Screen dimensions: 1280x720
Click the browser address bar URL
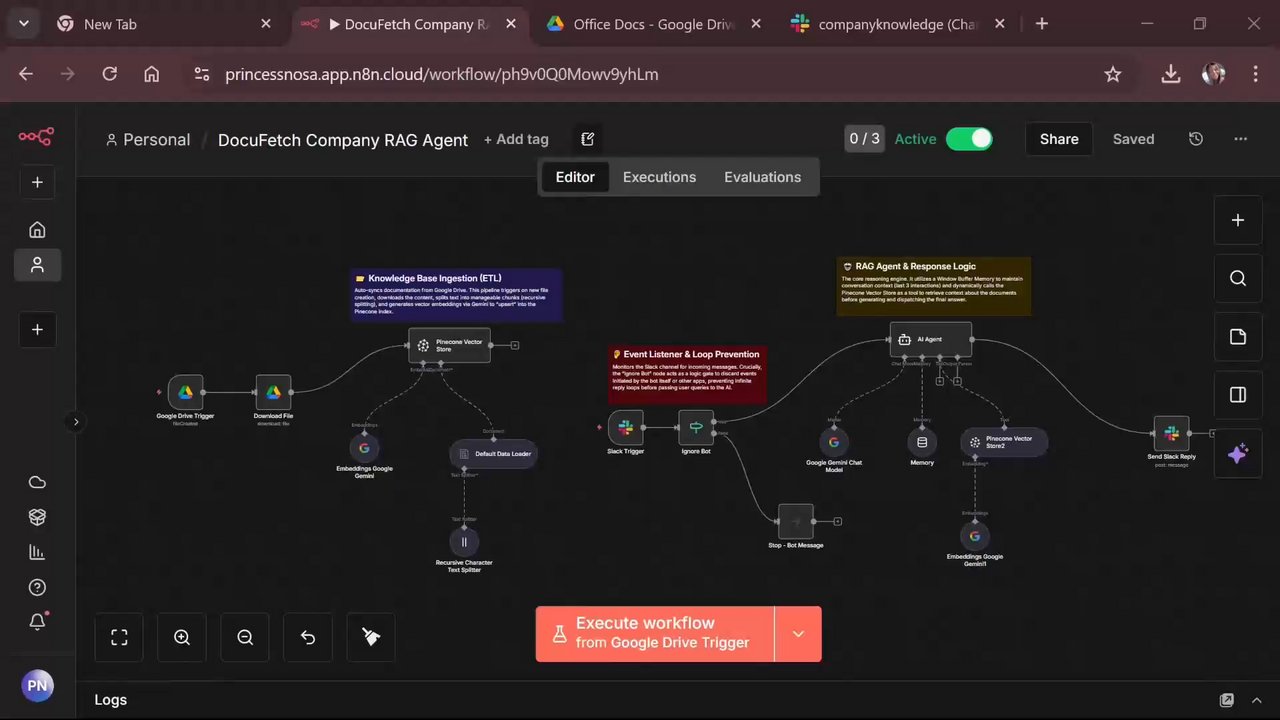(441, 74)
